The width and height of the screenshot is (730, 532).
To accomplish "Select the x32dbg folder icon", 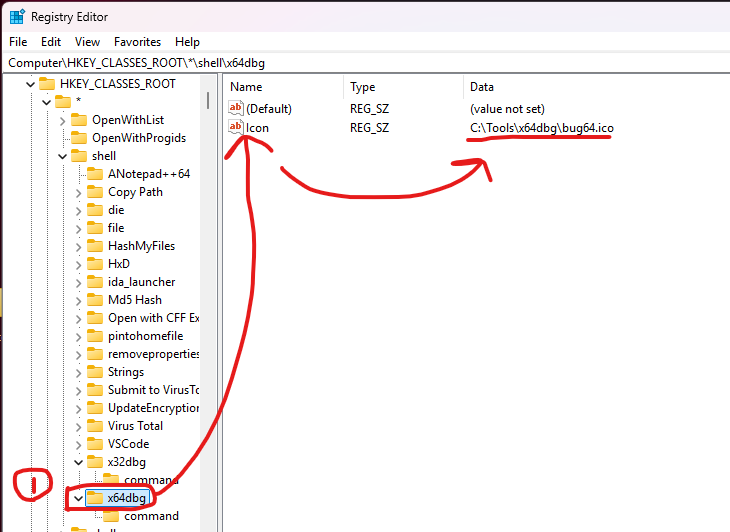I will (x=95, y=462).
